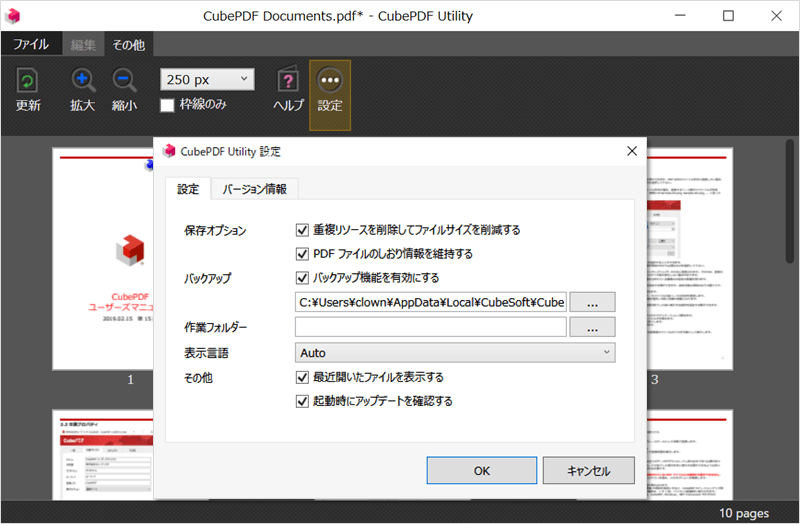Browse for the 作業フォルダー location

point(592,327)
